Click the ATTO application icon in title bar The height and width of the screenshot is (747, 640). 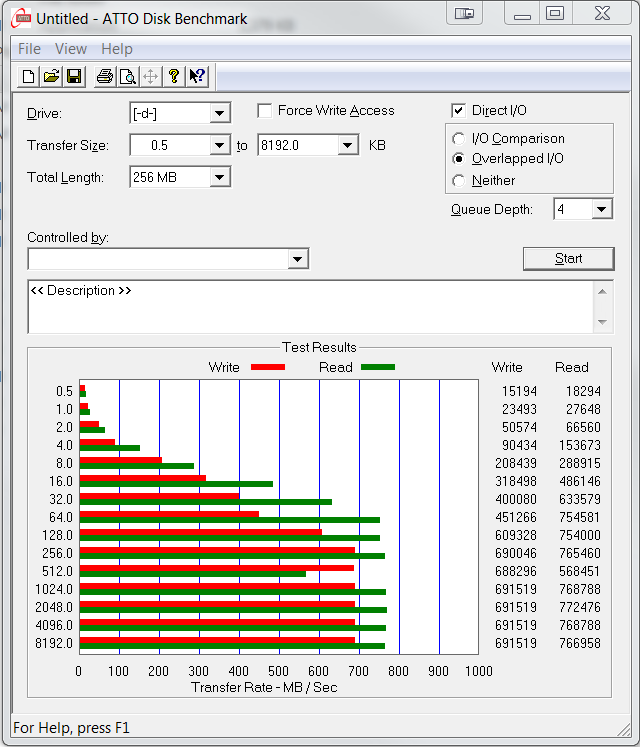(x=17, y=18)
